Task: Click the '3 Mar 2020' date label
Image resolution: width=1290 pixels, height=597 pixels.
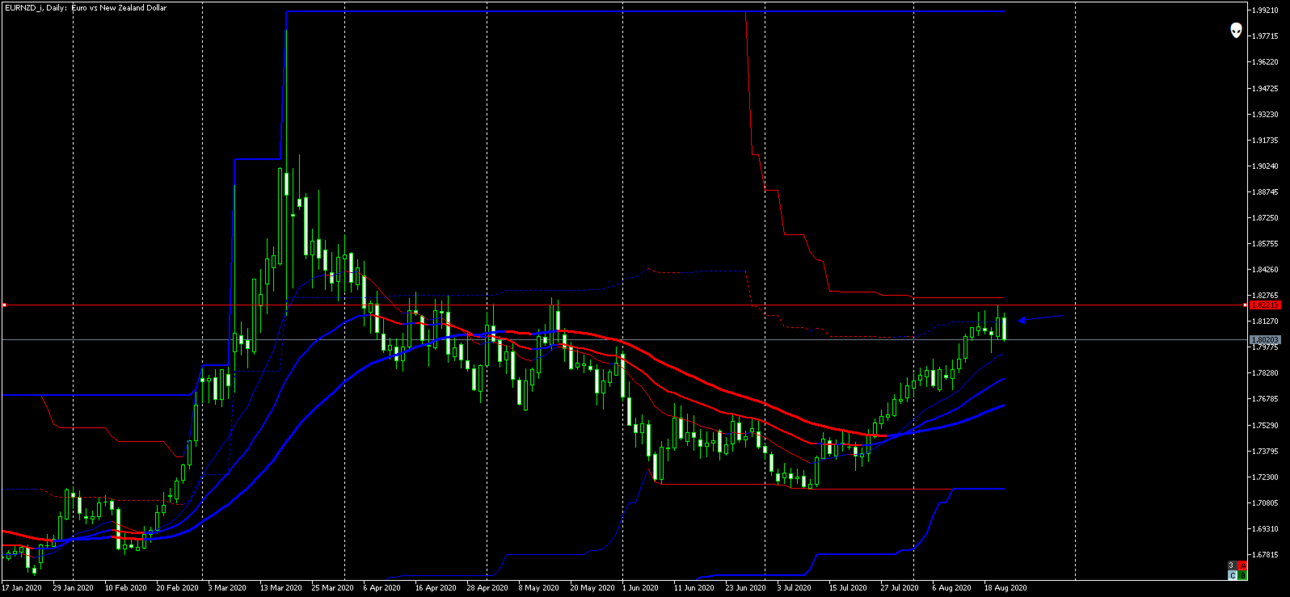Action: [x=227, y=588]
